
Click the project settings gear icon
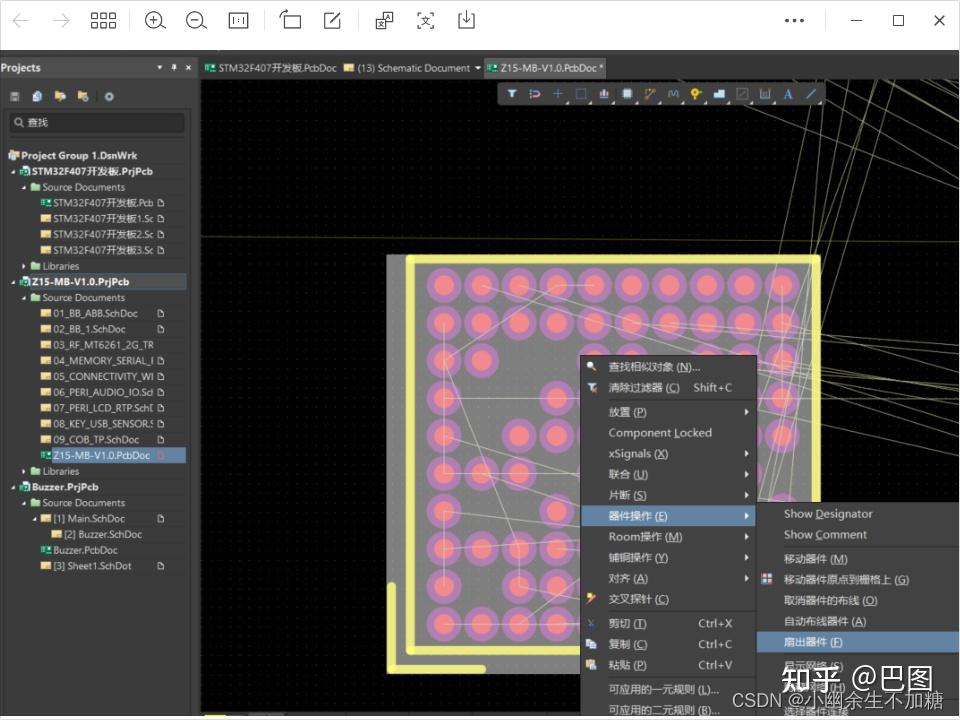(109, 96)
